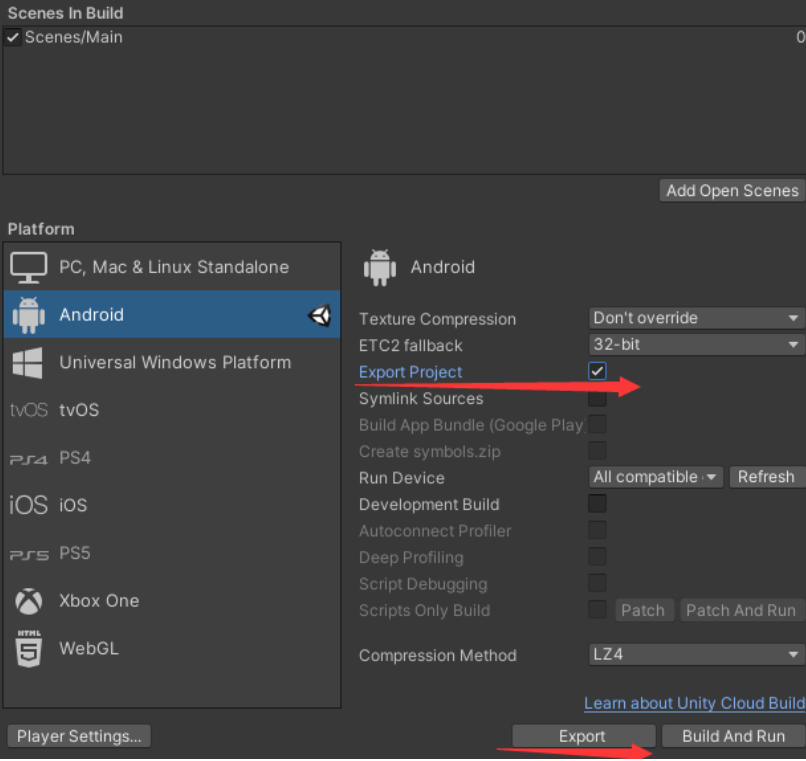Click the Xbox One logo icon
806x761 pixels.
click(28, 601)
